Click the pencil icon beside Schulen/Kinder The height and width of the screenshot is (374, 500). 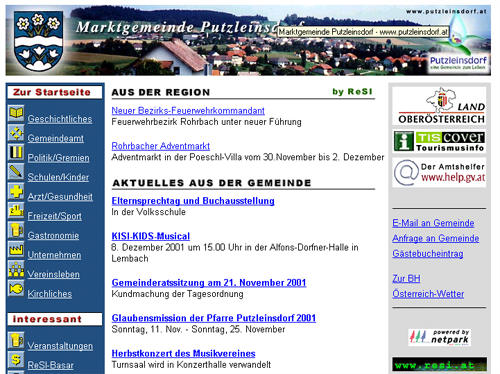(x=16, y=171)
